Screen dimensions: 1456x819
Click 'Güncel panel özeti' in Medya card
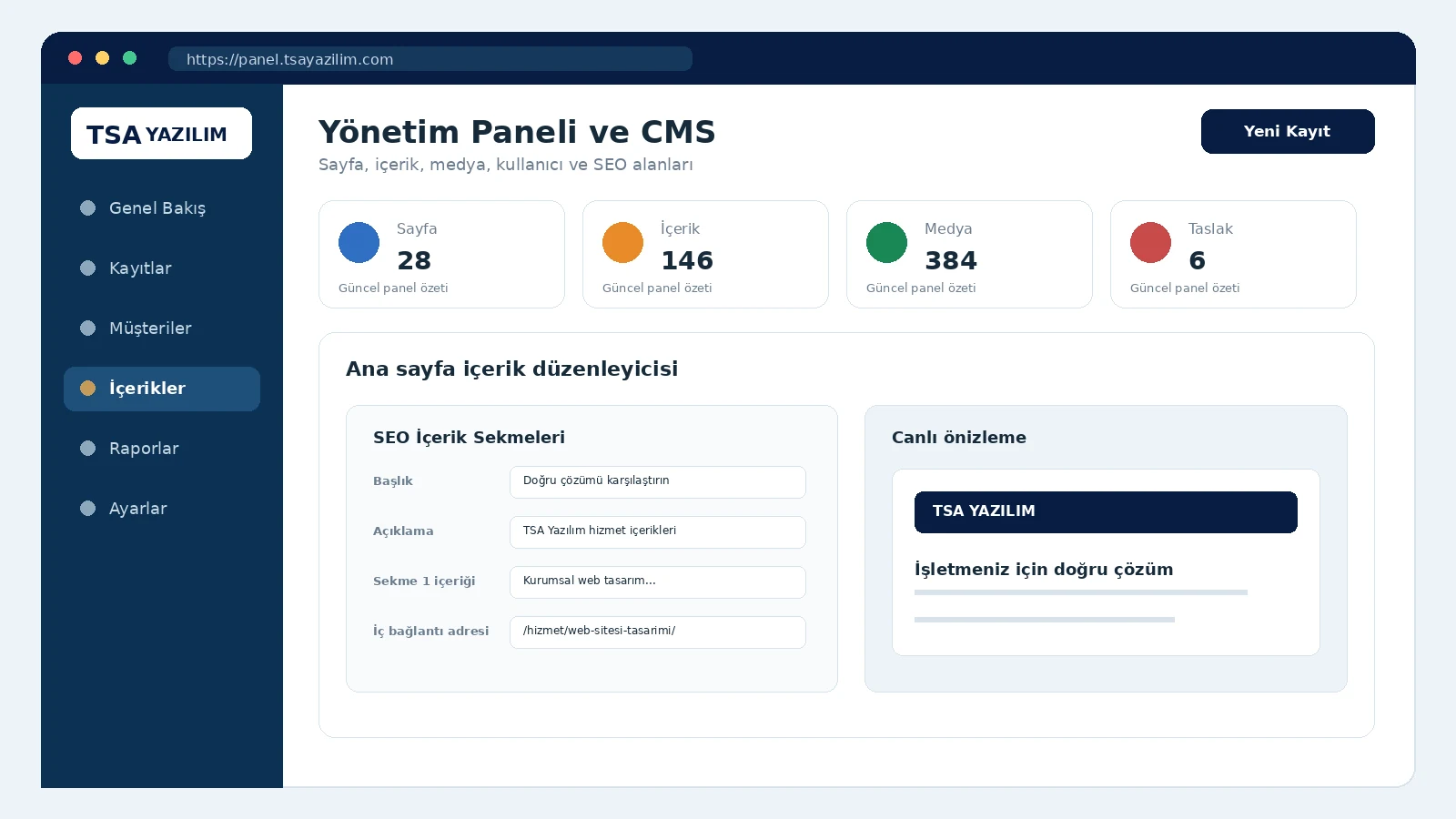[921, 288]
